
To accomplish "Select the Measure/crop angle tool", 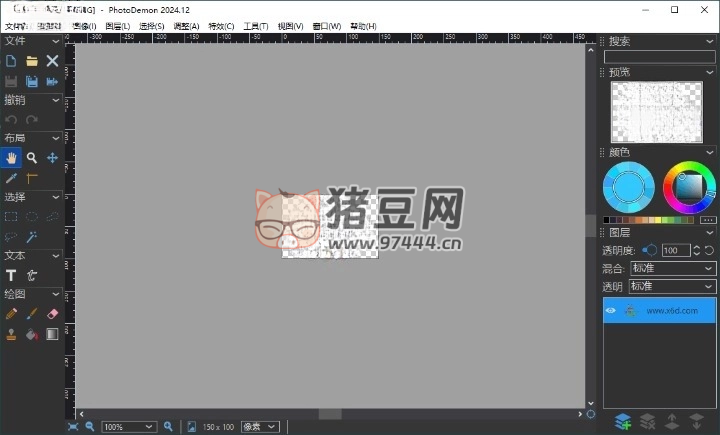I will point(32,178).
